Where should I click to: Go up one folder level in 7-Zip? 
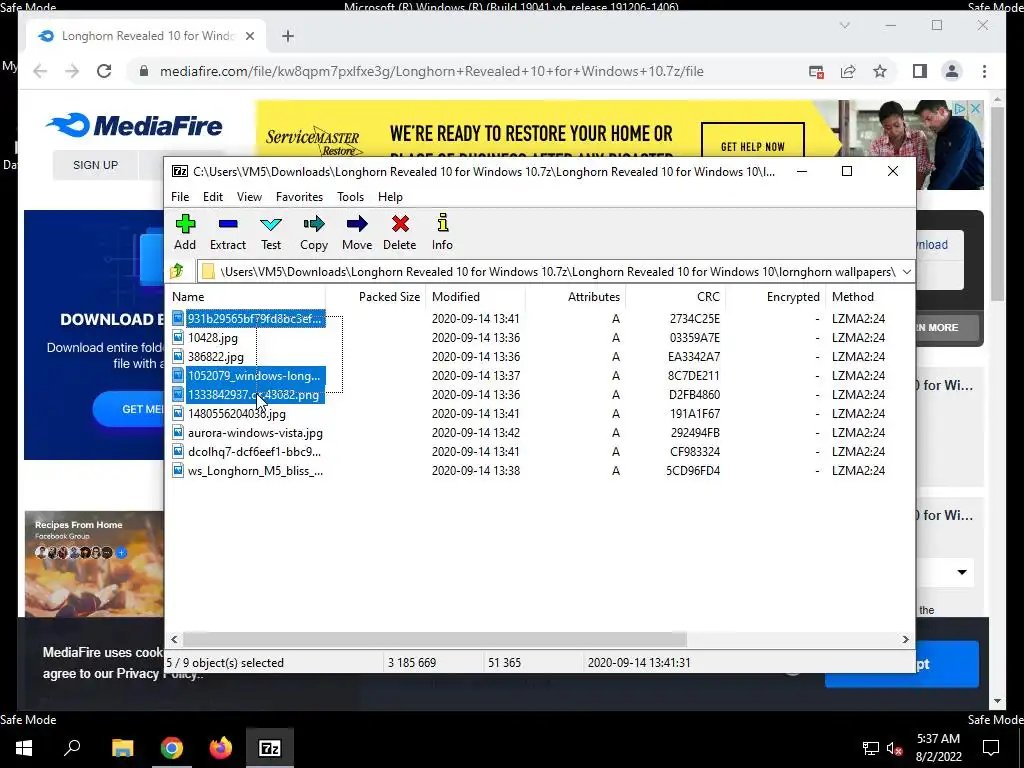point(177,271)
